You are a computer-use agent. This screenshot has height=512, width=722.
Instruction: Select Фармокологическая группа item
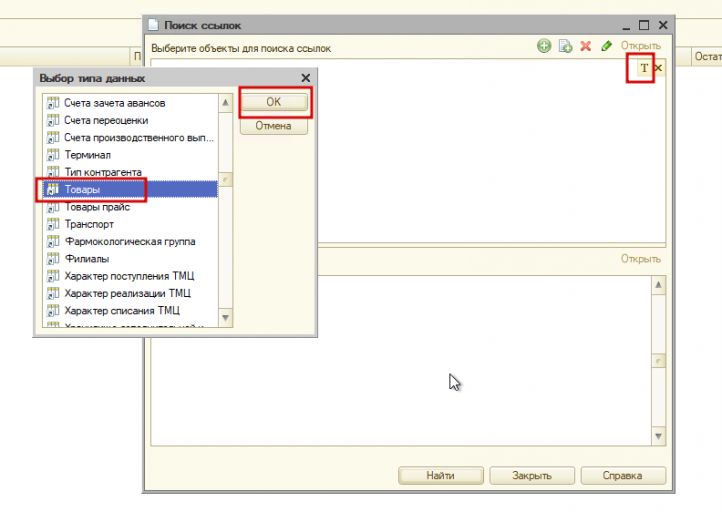click(x=130, y=242)
